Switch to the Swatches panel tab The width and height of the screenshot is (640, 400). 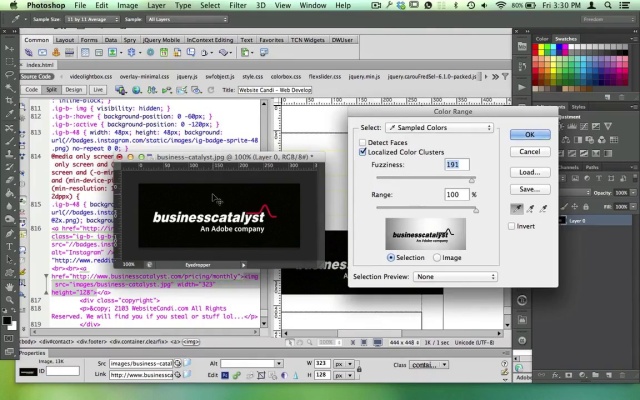point(566,39)
